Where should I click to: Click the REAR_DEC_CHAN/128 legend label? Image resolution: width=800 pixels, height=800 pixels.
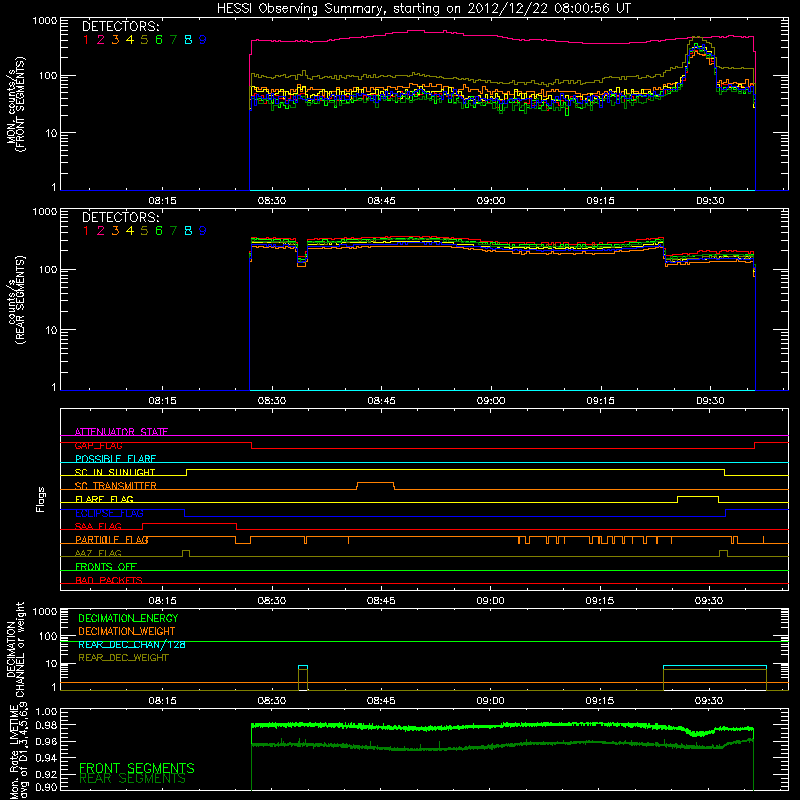[132, 644]
